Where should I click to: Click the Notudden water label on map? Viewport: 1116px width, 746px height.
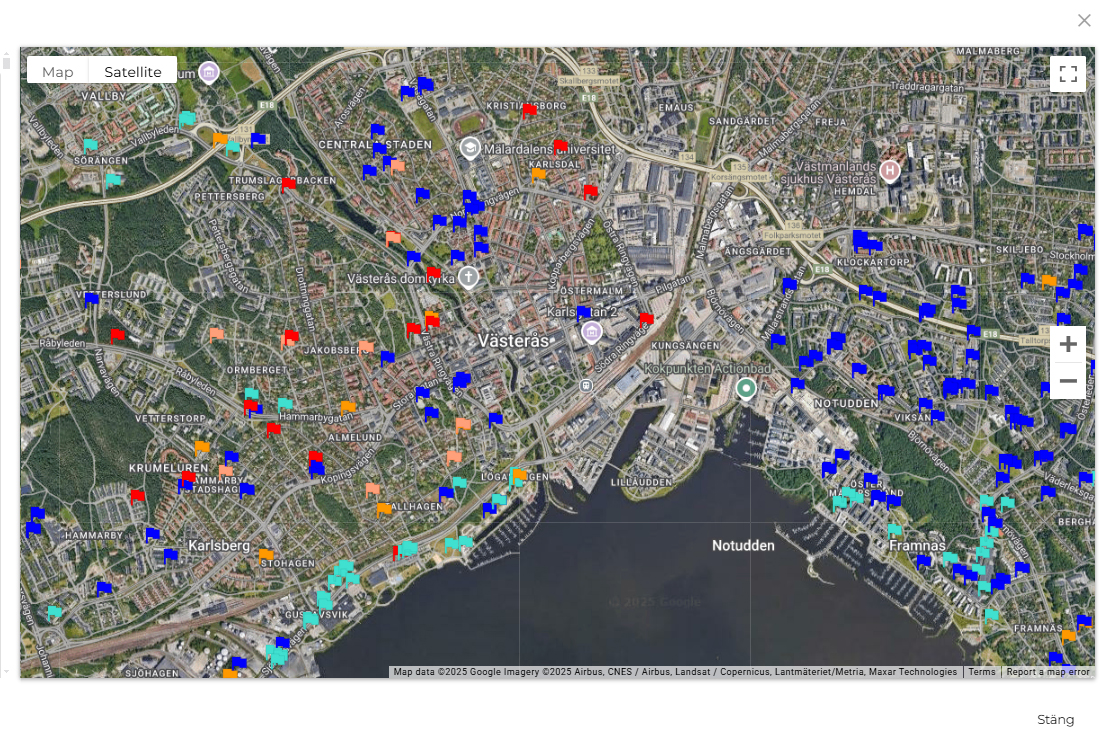coord(743,546)
